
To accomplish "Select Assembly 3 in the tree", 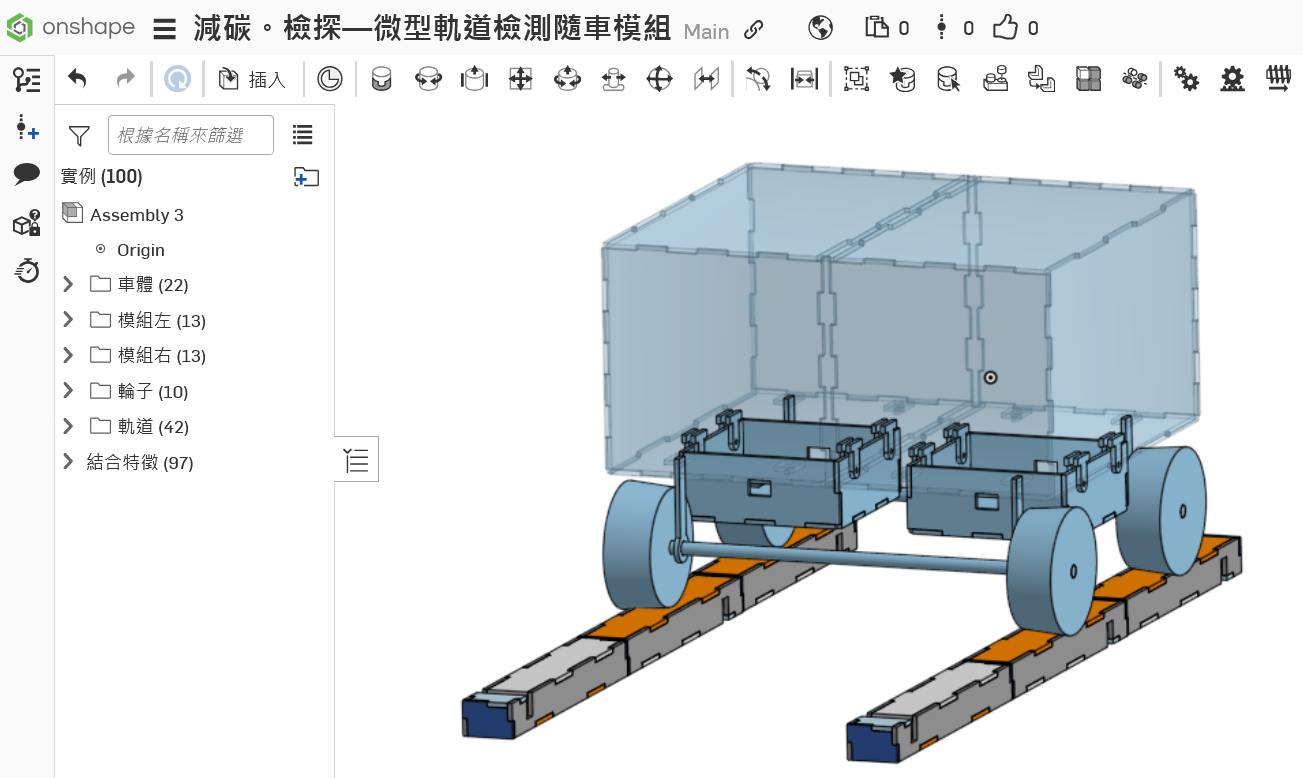I will coord(137,215).
